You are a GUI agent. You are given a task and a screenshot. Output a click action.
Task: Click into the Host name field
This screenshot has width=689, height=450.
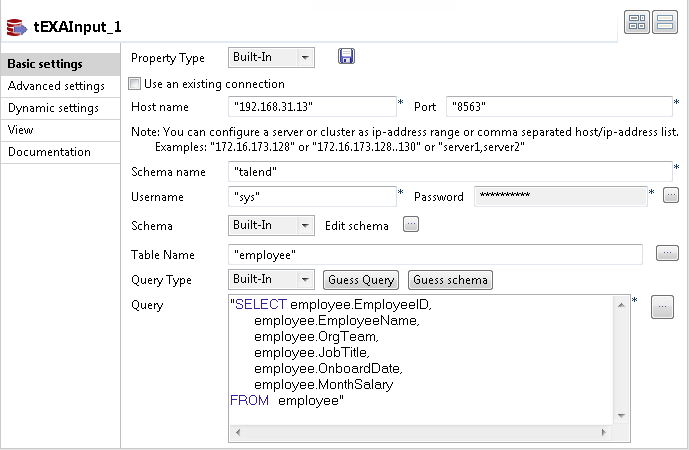(x=311, y=107)
